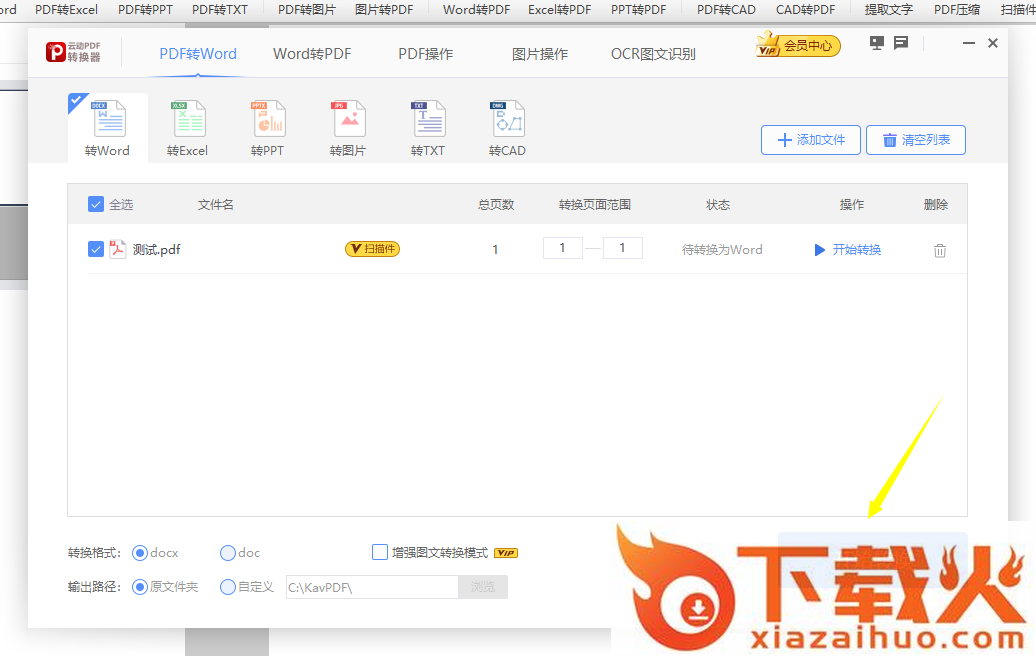The width and height of the screenshot is (1036, 656).
Task: Enable 增强图文转换模式 checkbox
Action: point(380,552)
